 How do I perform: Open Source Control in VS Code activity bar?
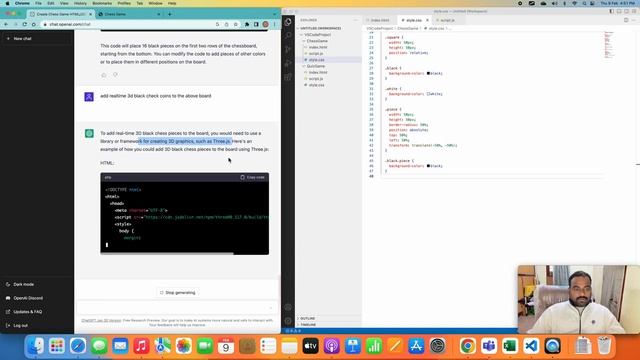pos(288,49)
